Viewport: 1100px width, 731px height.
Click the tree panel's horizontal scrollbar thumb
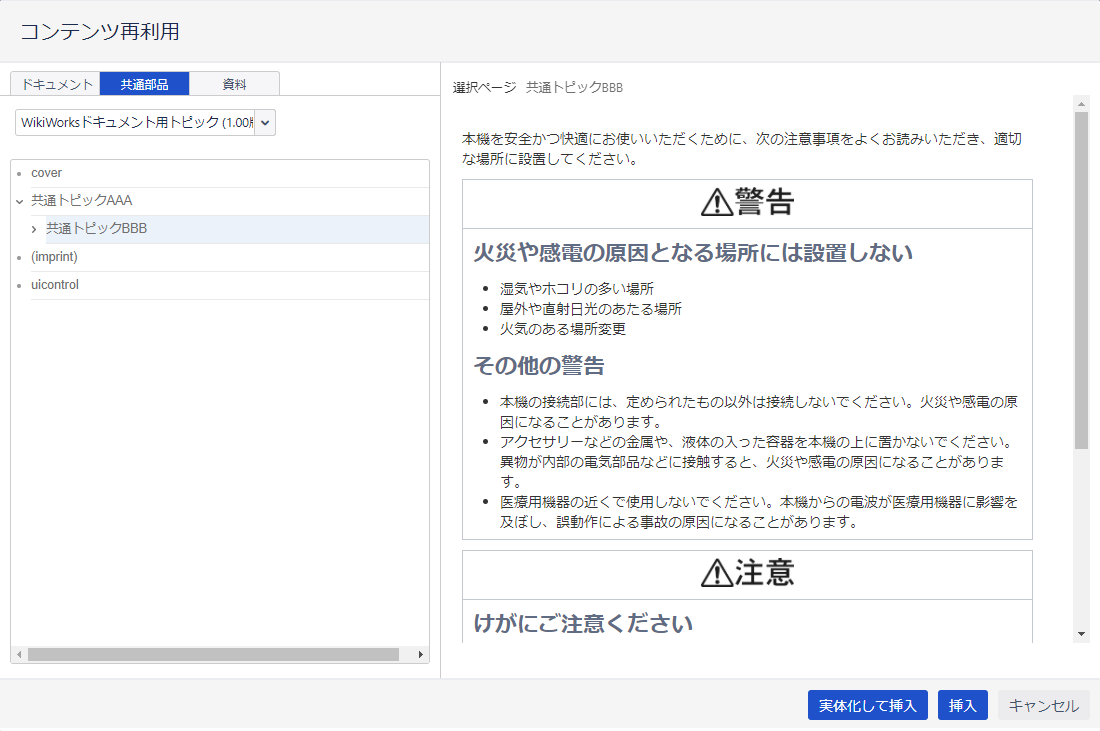[212, 654]
